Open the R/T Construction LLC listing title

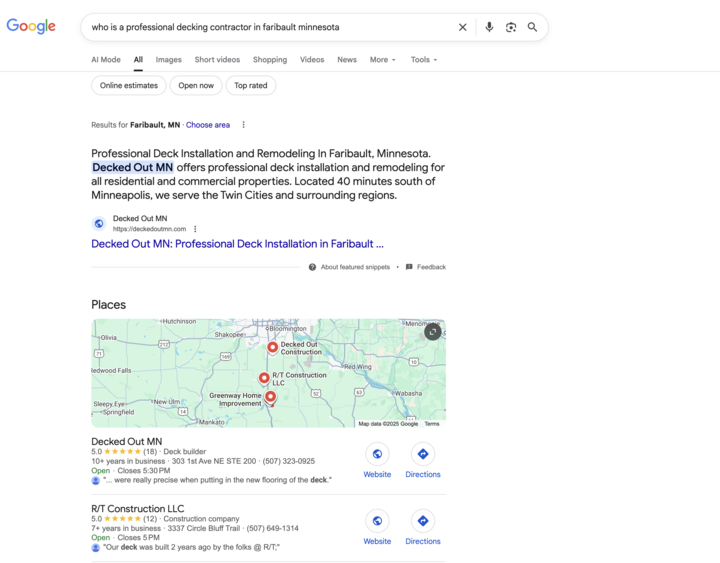138,508
